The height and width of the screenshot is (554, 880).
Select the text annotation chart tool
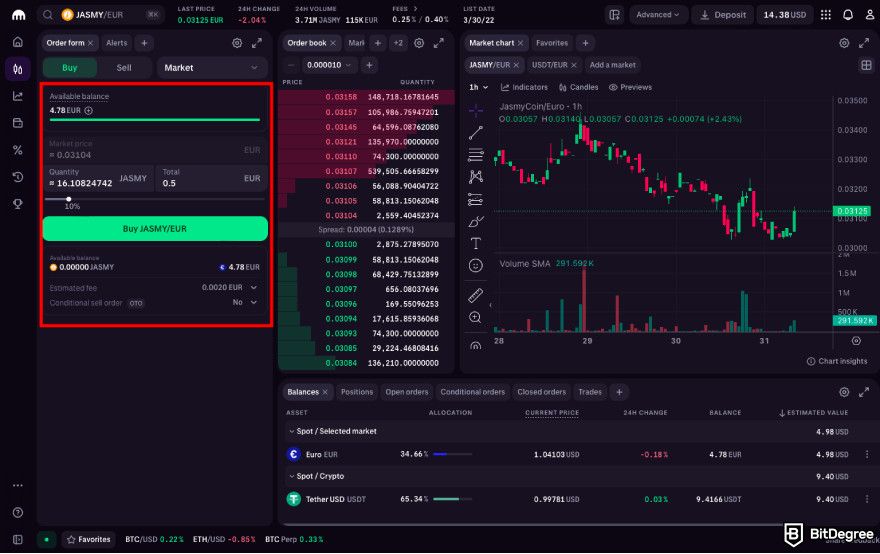475,244
